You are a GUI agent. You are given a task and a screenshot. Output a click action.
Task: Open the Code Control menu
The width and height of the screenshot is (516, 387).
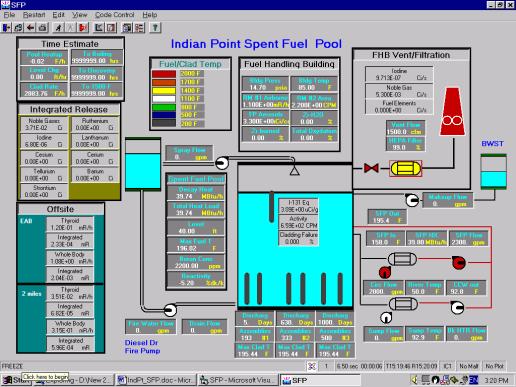(x=115, y=15)
